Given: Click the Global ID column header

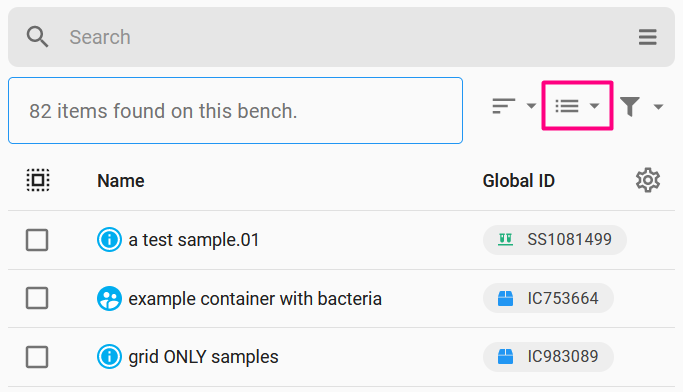Looking at the screenshot, I should pos(518,181).
